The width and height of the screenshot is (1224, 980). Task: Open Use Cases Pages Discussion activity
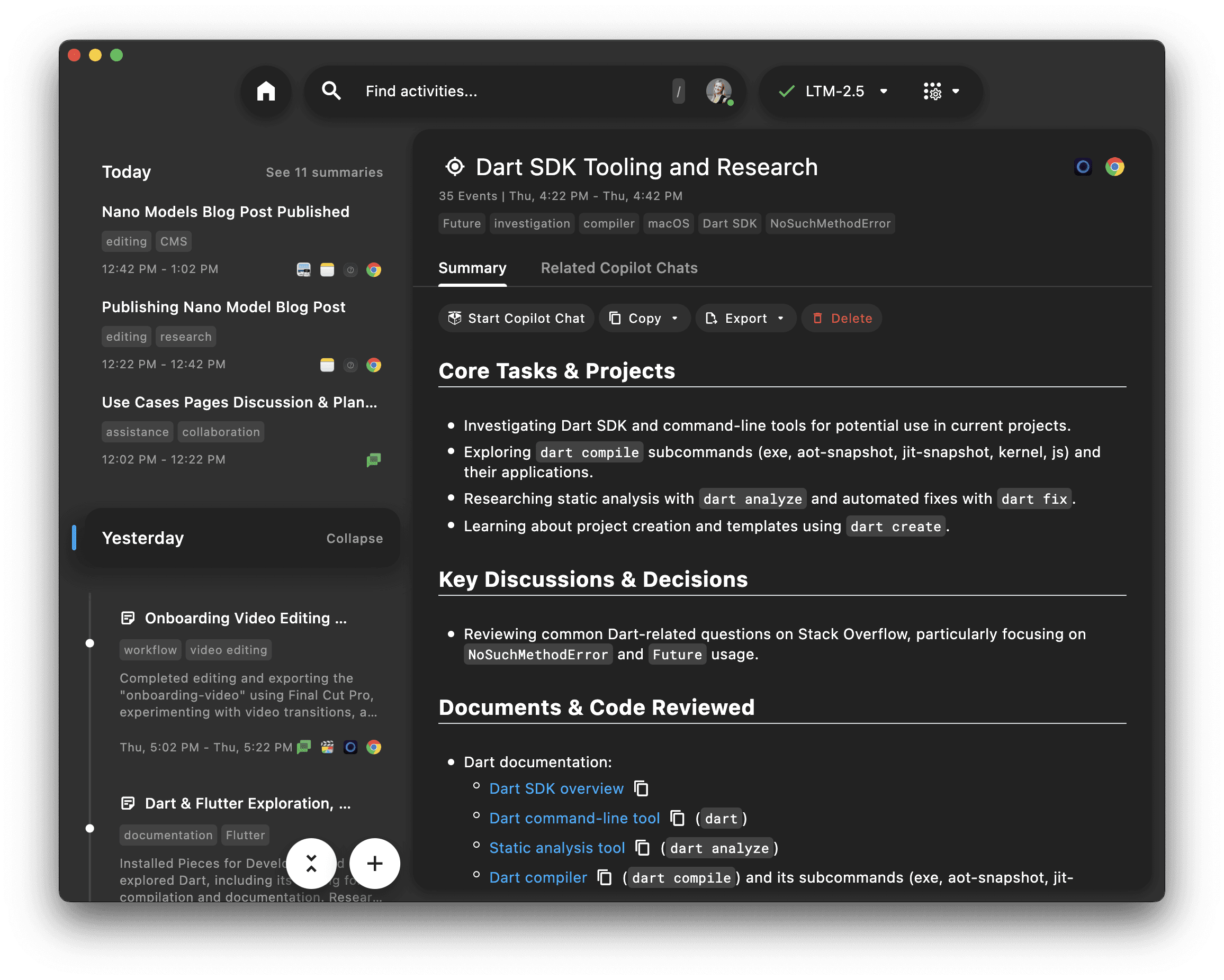click(x=239, y=402)
